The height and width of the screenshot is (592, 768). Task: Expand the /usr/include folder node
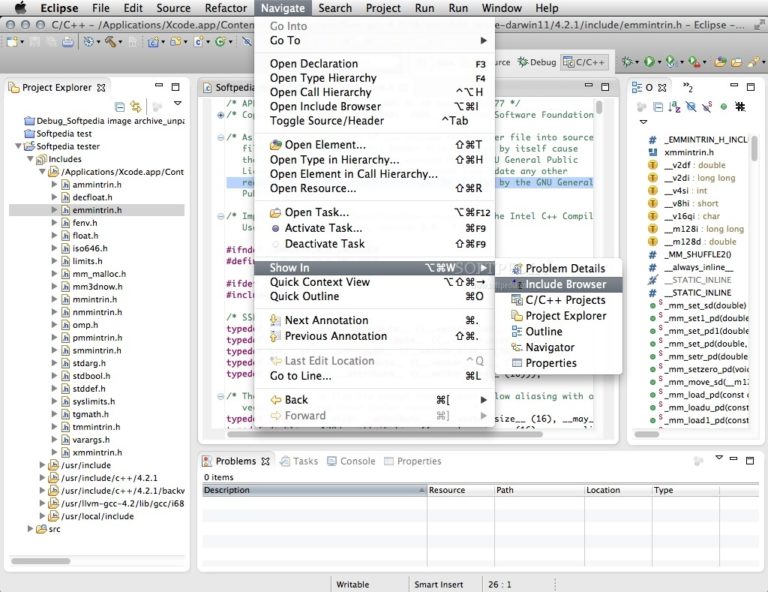pyautogui.click(x=42, y=465)
